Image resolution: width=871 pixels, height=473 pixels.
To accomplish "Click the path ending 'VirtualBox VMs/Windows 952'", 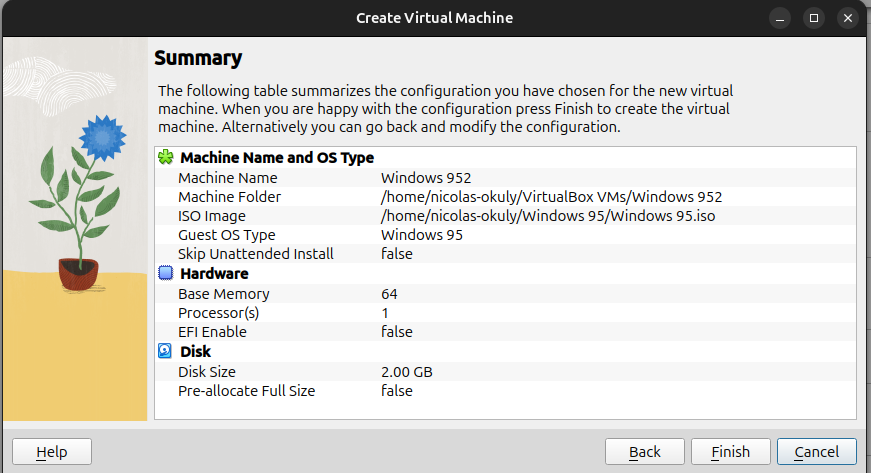I will pyautogui.click(x=552, y=197).
